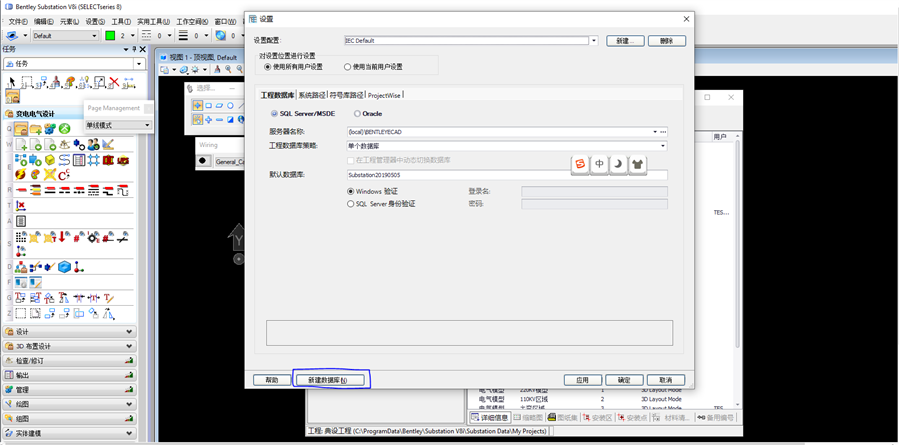Click the green active color swatch
This screenshot has height=445, width=899.
click(x=110, y=36)
